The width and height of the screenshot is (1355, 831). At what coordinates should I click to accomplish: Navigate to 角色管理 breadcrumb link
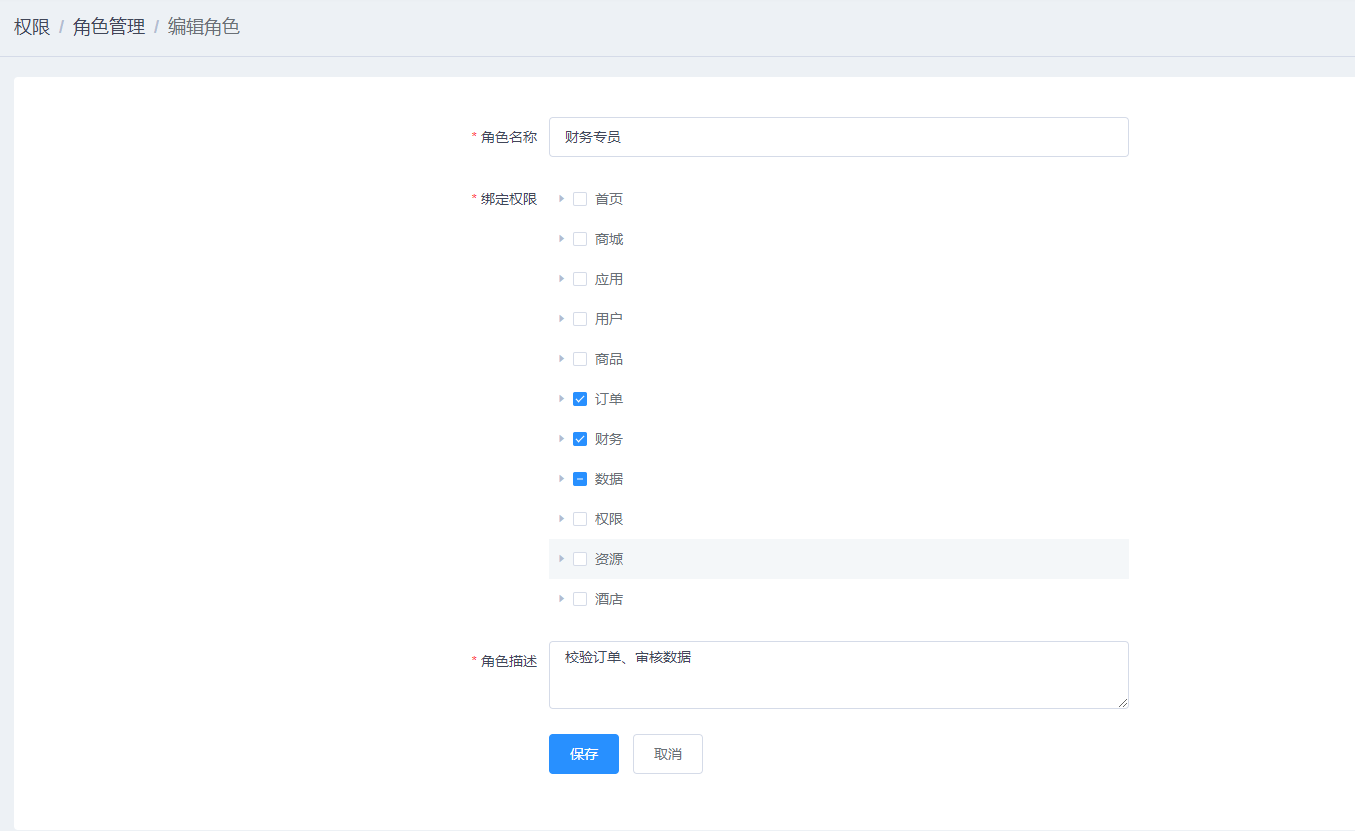(x=109, y=27)
